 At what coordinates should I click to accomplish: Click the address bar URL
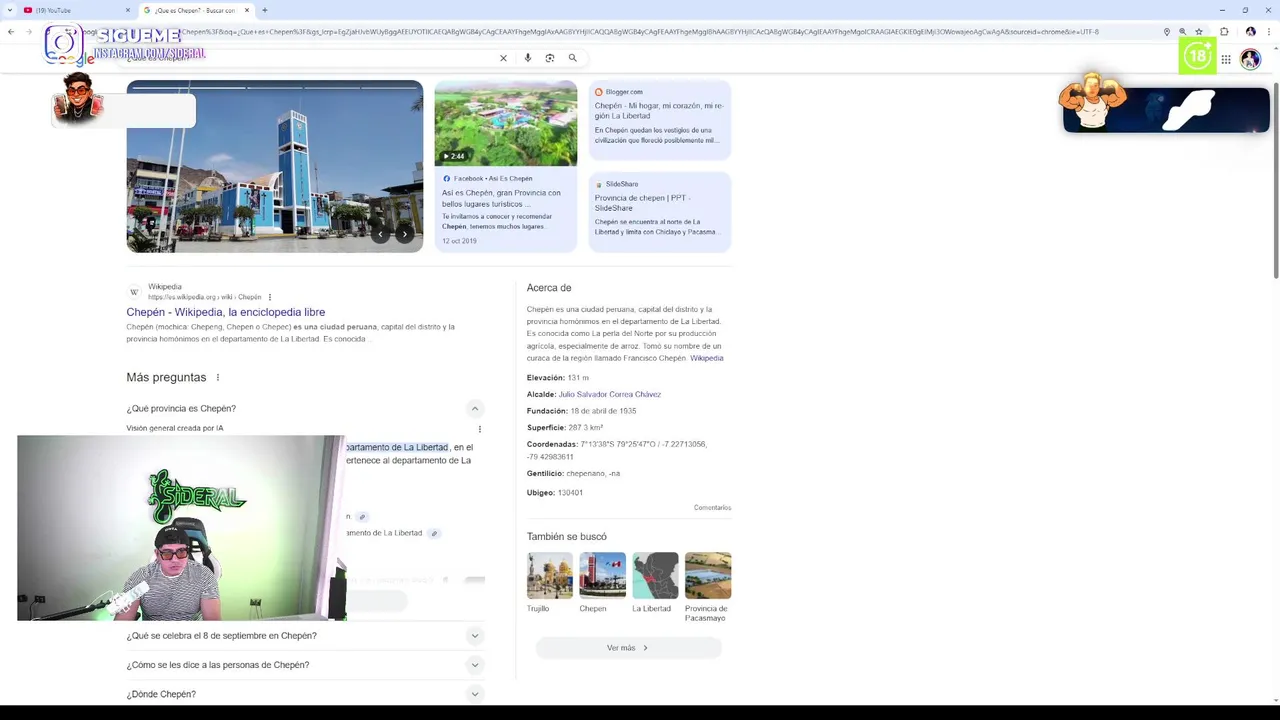click(640, 32)
